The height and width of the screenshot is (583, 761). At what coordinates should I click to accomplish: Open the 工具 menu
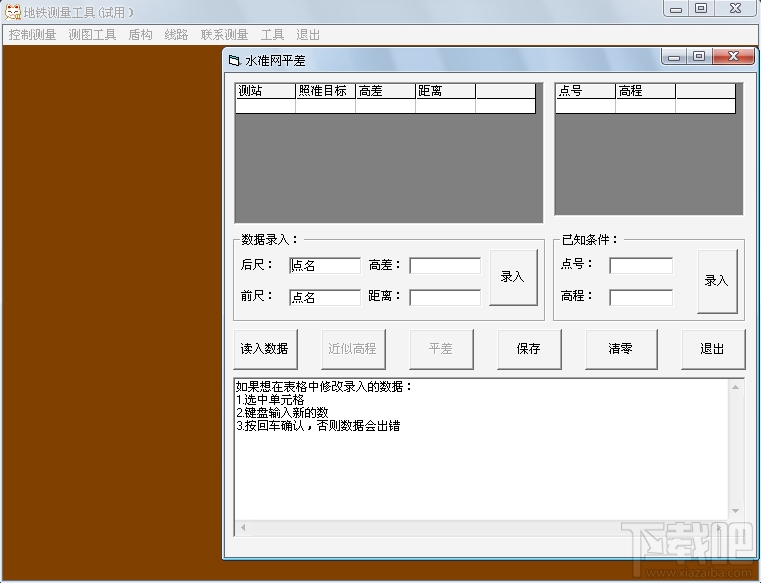click(x=272, y=35)
